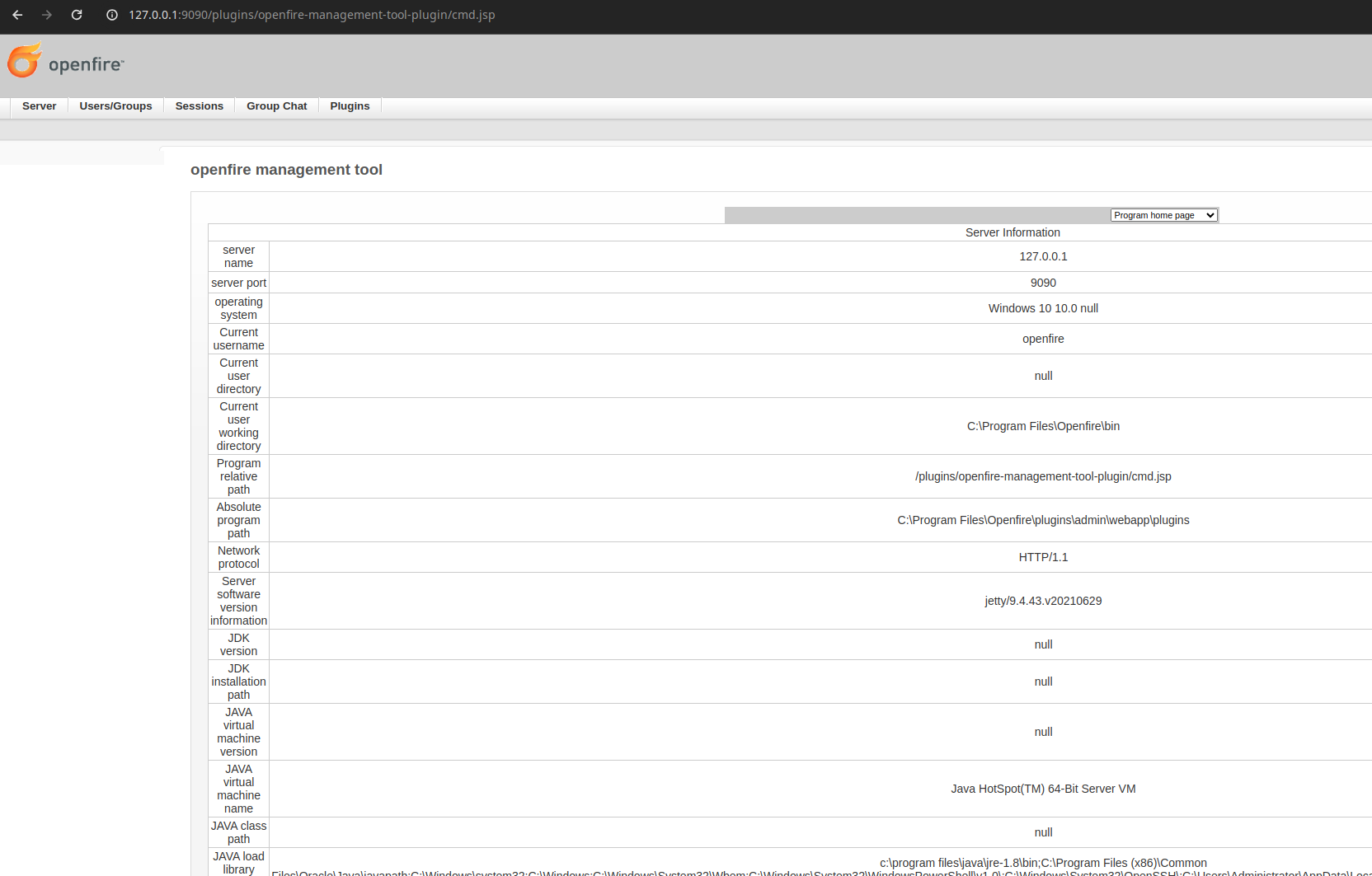Click the 'server name' row label
1372x876 pixels.
point(238,256)
